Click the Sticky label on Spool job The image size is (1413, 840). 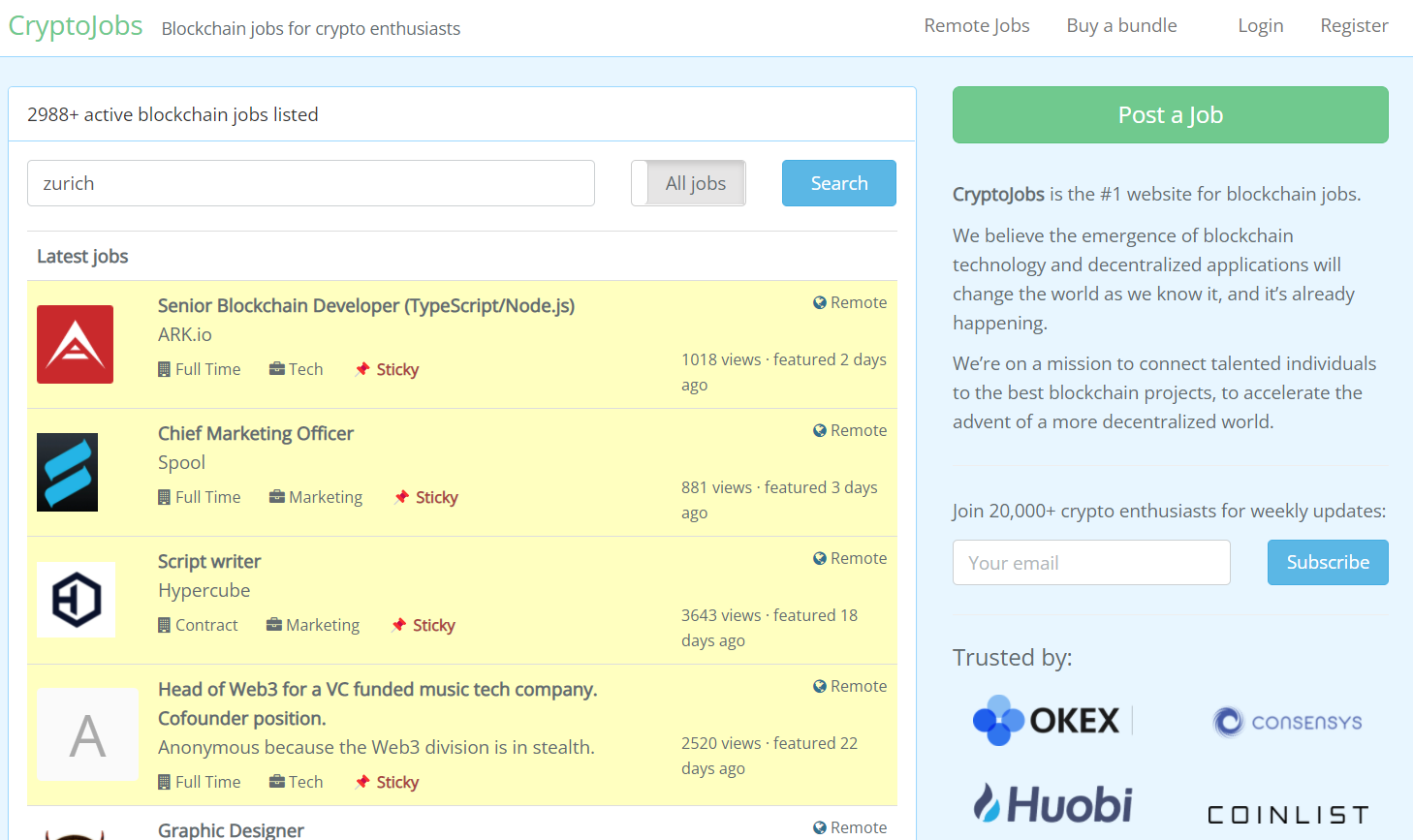[x=437, y=497]
